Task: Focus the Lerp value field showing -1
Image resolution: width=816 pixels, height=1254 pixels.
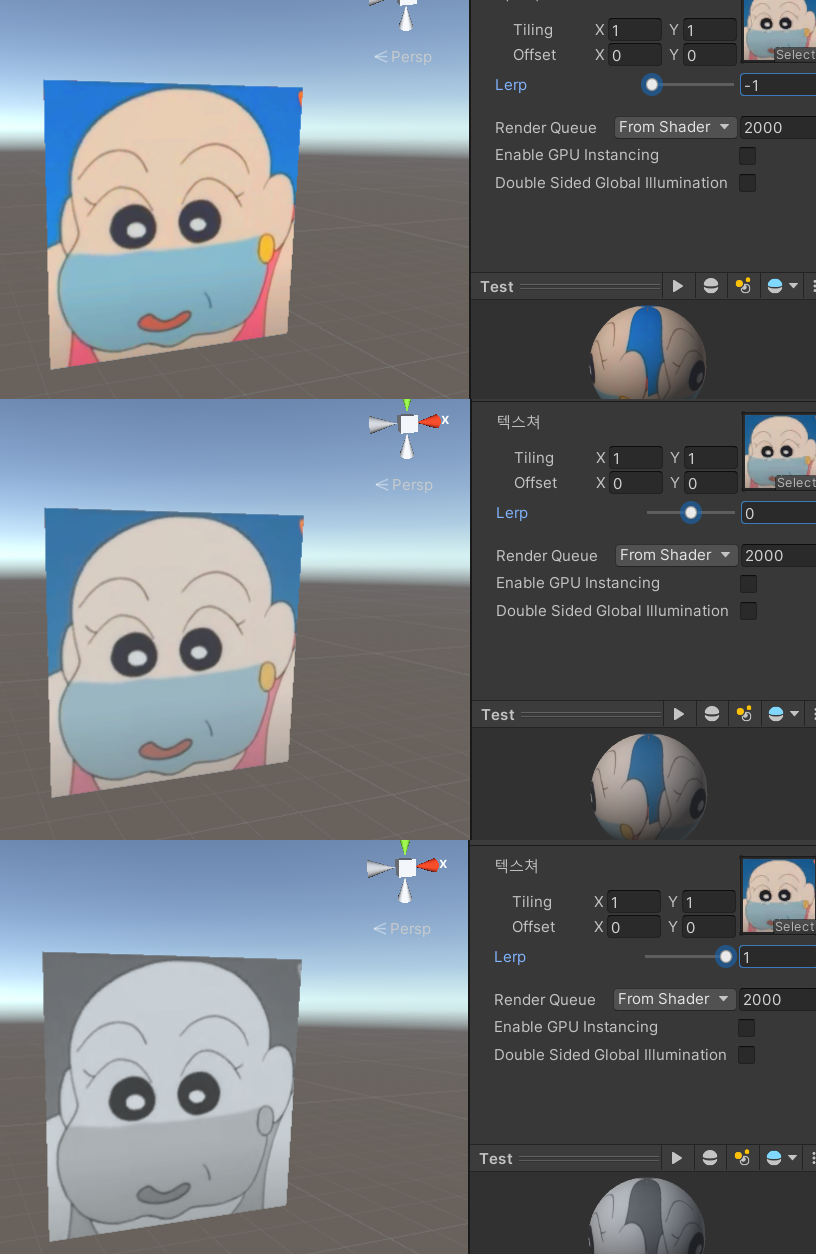Action: tap(778, 85)
